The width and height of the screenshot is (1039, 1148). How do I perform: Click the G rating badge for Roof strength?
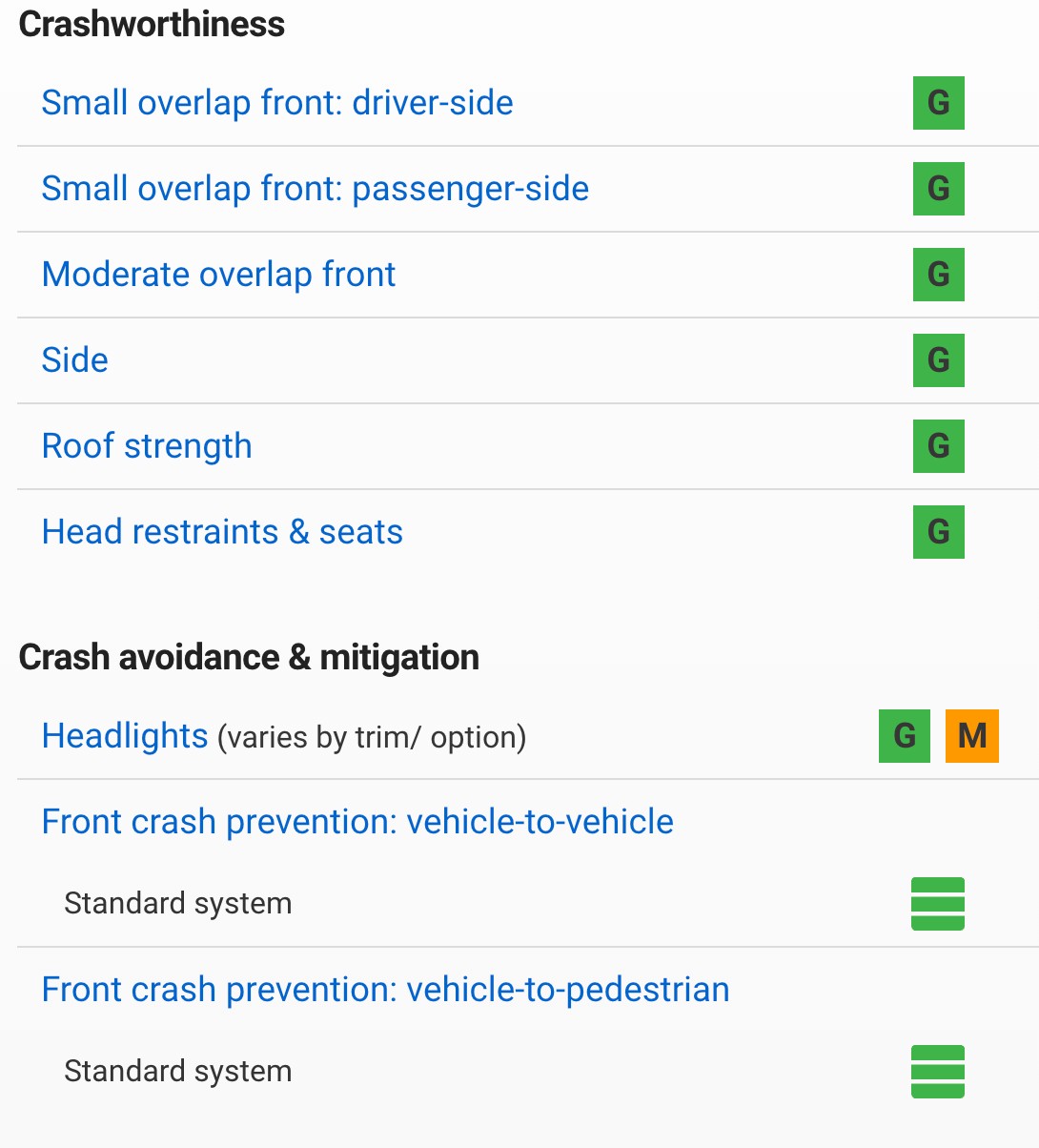pyautogui.click(x=939, y=446)
